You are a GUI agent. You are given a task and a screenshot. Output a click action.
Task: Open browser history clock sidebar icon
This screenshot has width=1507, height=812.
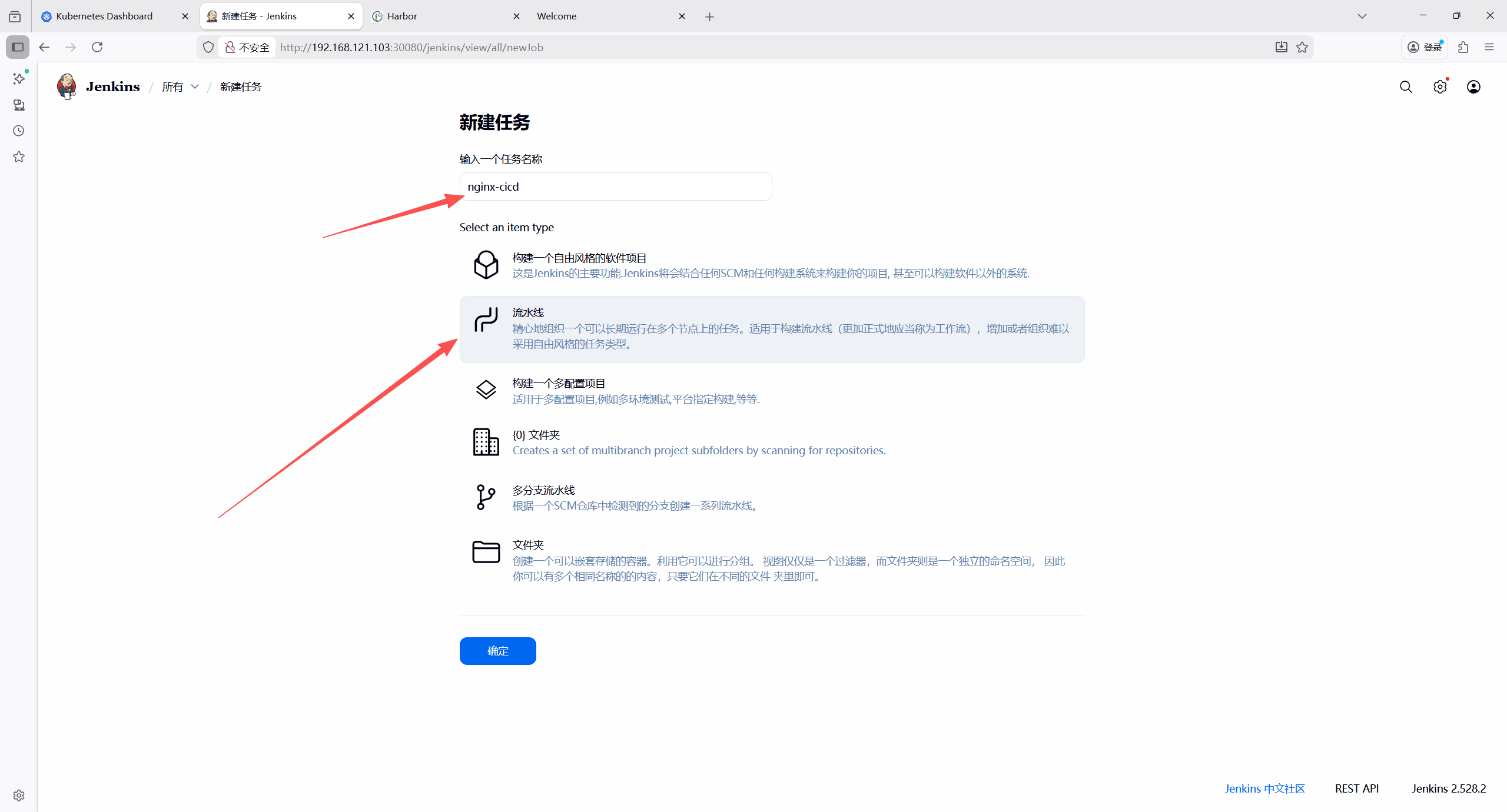coord(19,131)
